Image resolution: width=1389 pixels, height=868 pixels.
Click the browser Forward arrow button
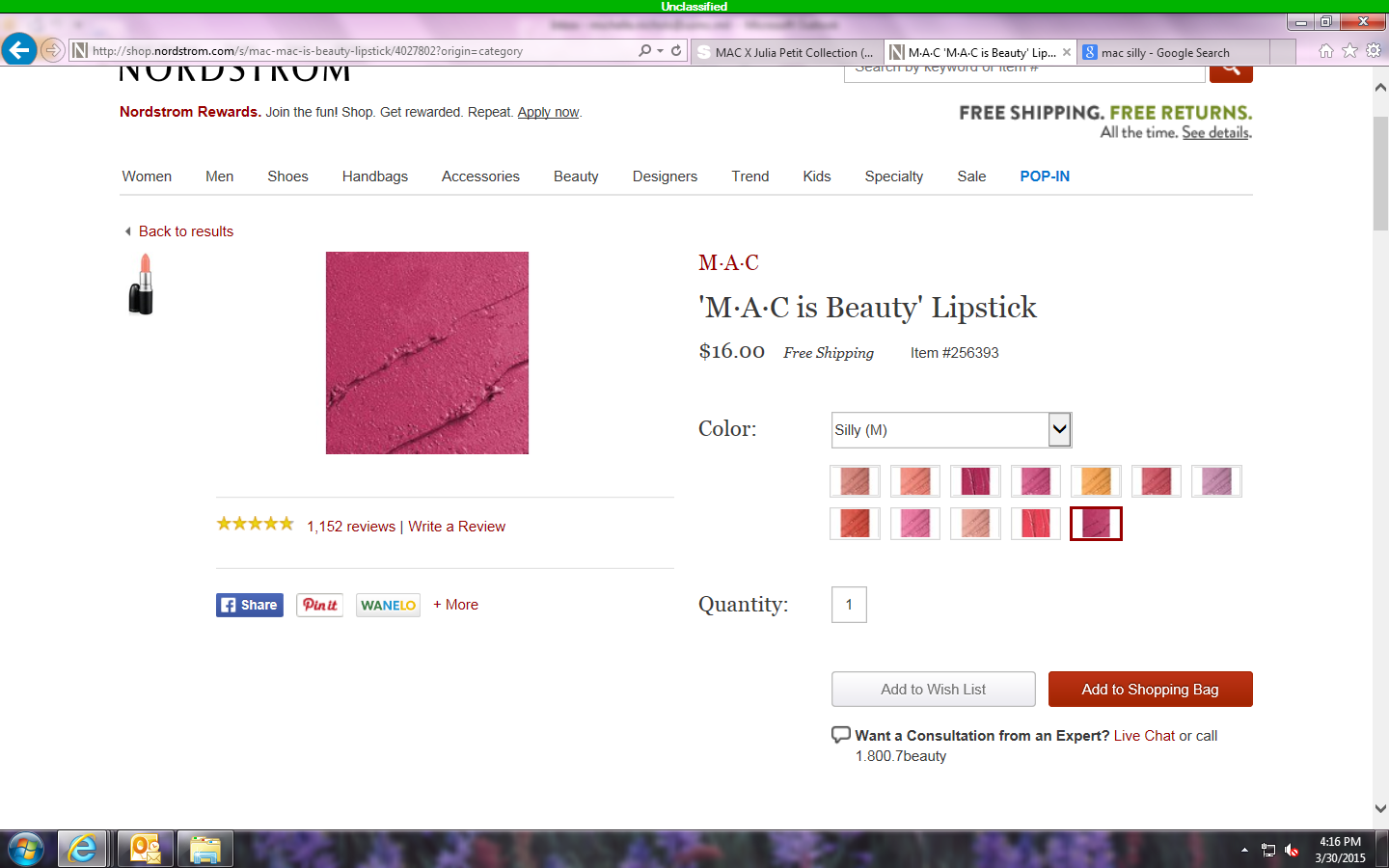pyautogui.click(x=53, y=50)
